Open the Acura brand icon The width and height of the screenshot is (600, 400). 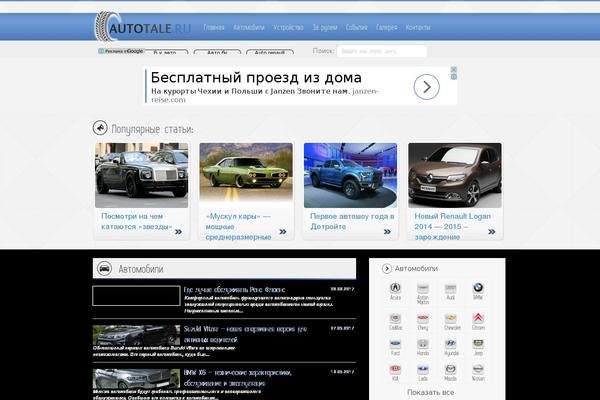click(396, 290)
